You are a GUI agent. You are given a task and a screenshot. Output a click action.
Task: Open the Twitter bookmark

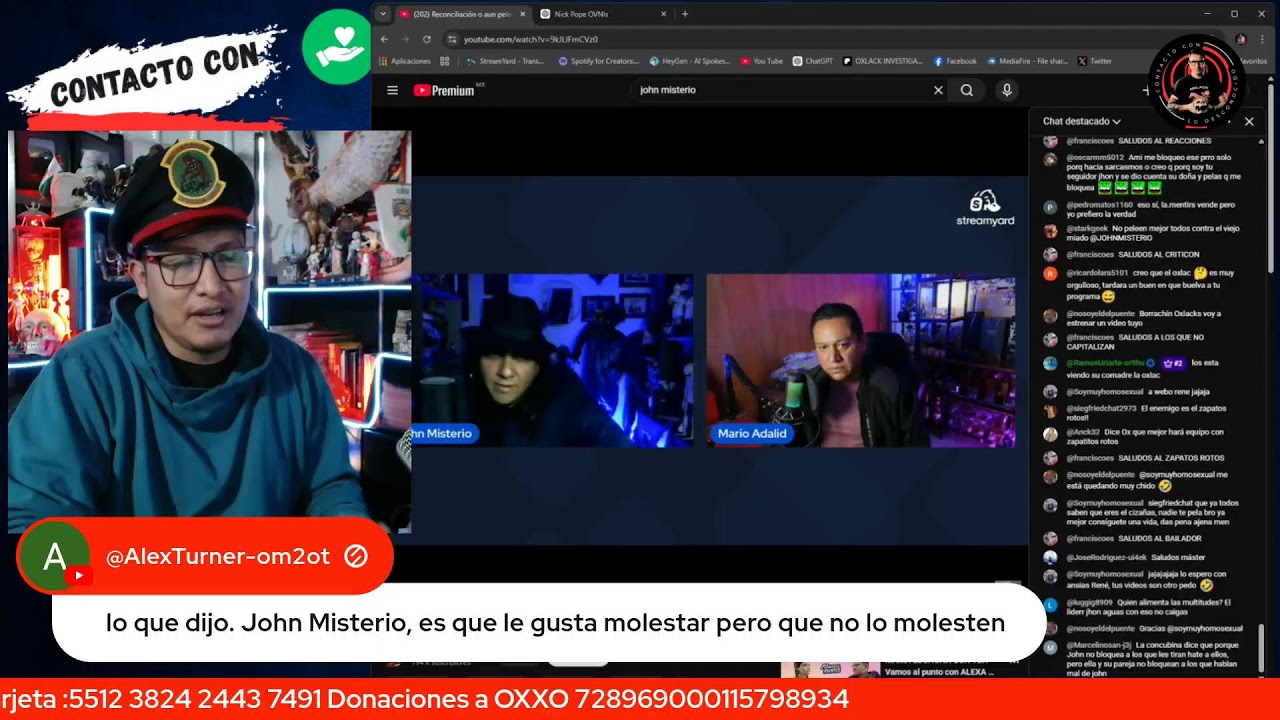(x=1095, y=61)
